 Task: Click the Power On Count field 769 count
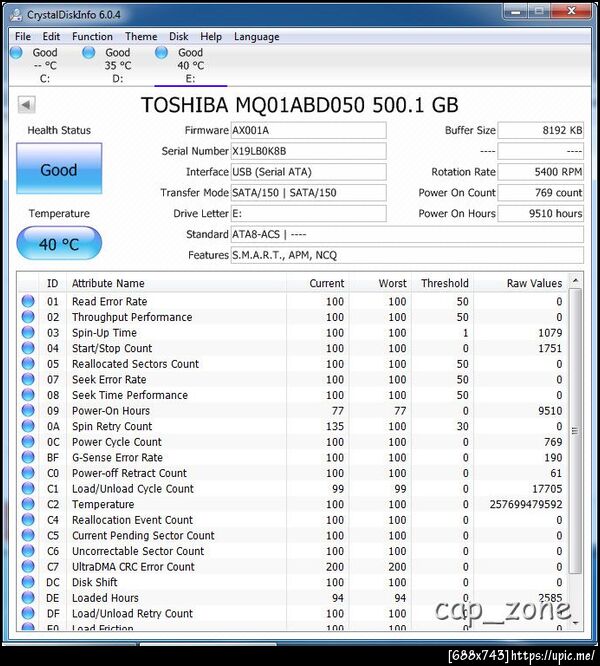pyautogui.click(x=541, y=193)
